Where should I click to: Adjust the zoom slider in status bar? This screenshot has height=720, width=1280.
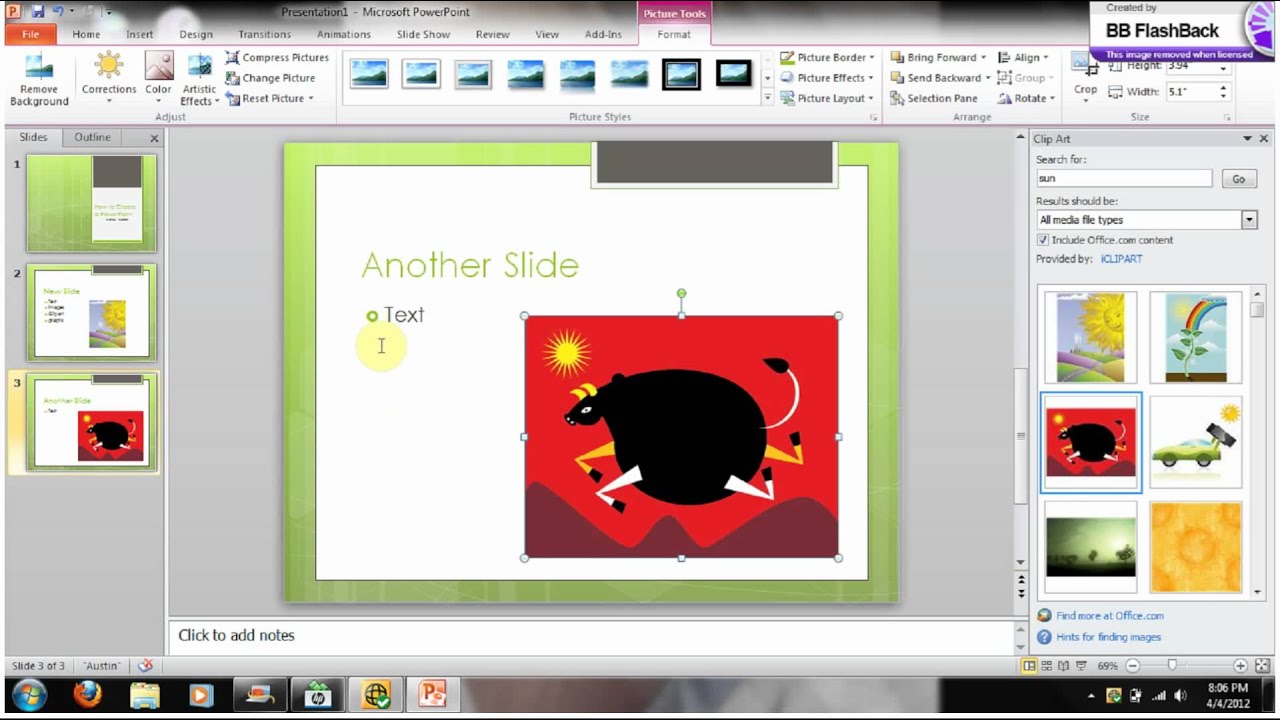tap(1172, 666)
